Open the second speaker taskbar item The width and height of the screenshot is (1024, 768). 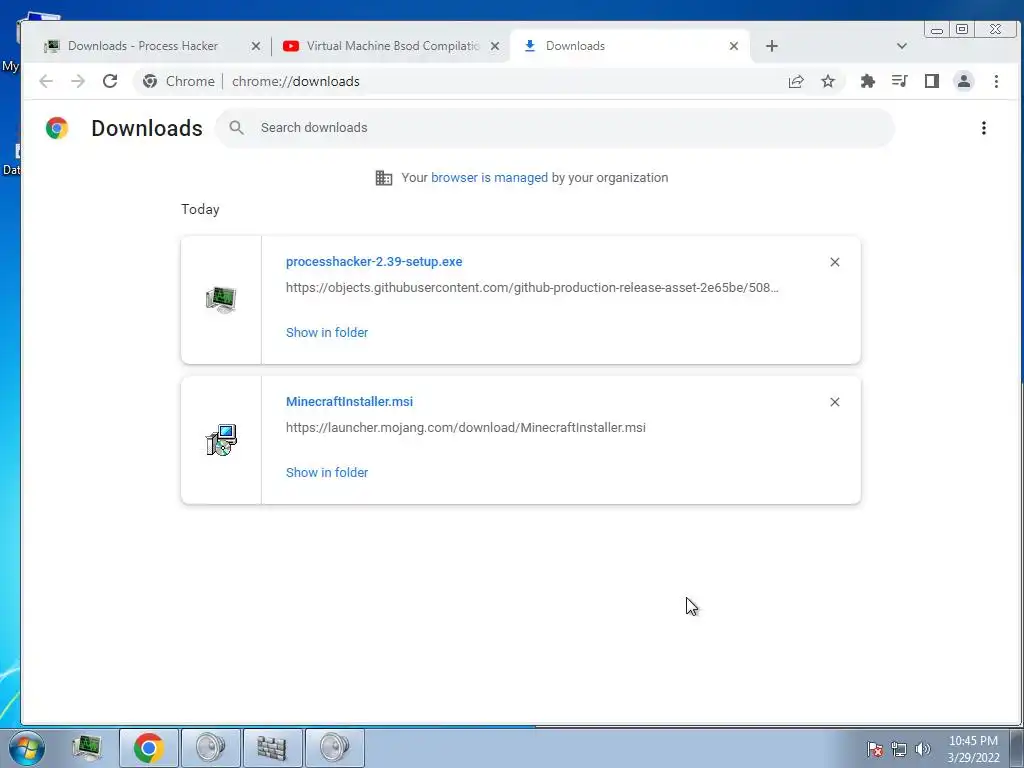pyautogui.click(x=334, y=748)
